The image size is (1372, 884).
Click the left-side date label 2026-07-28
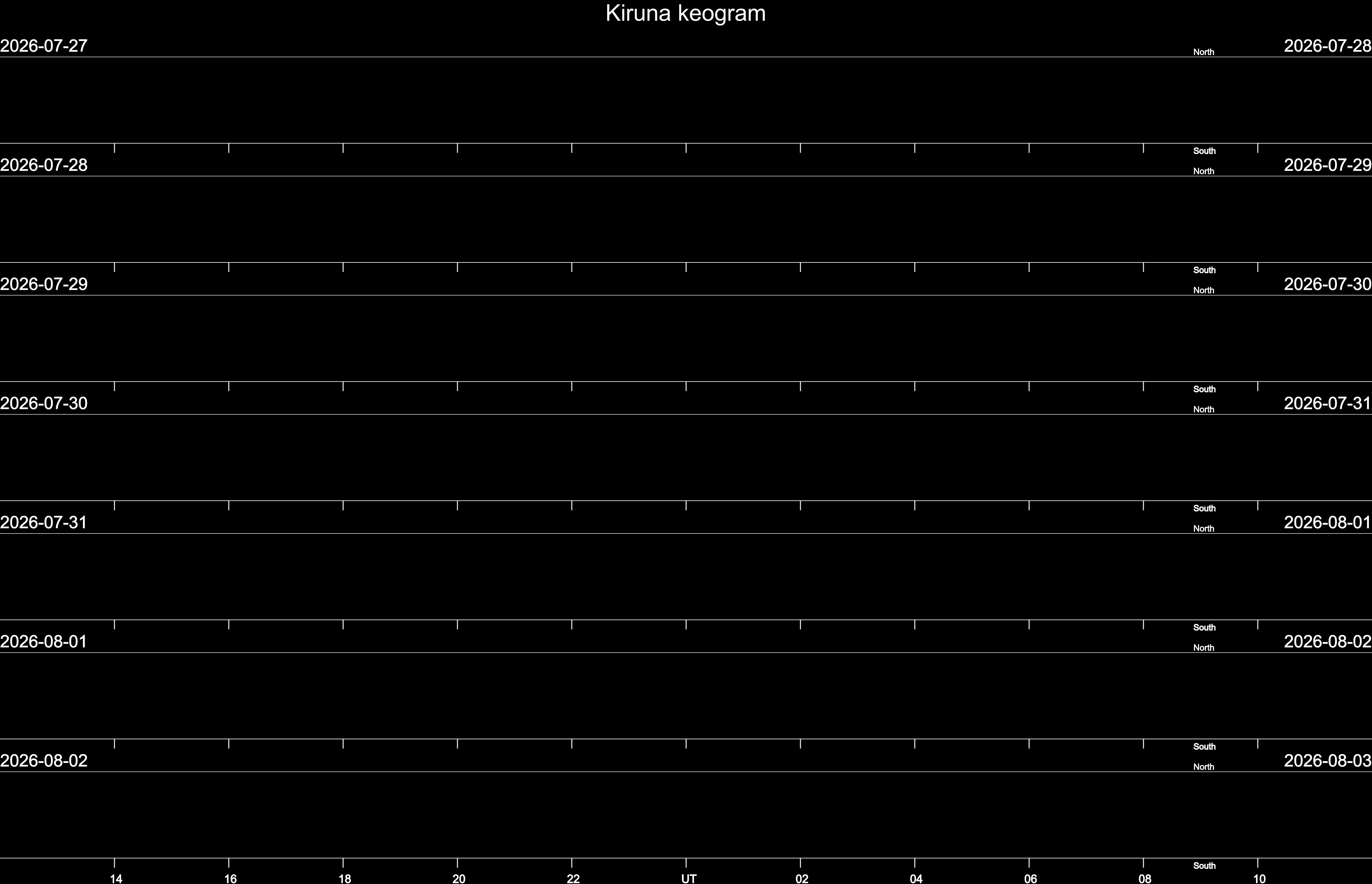(44, 165)
